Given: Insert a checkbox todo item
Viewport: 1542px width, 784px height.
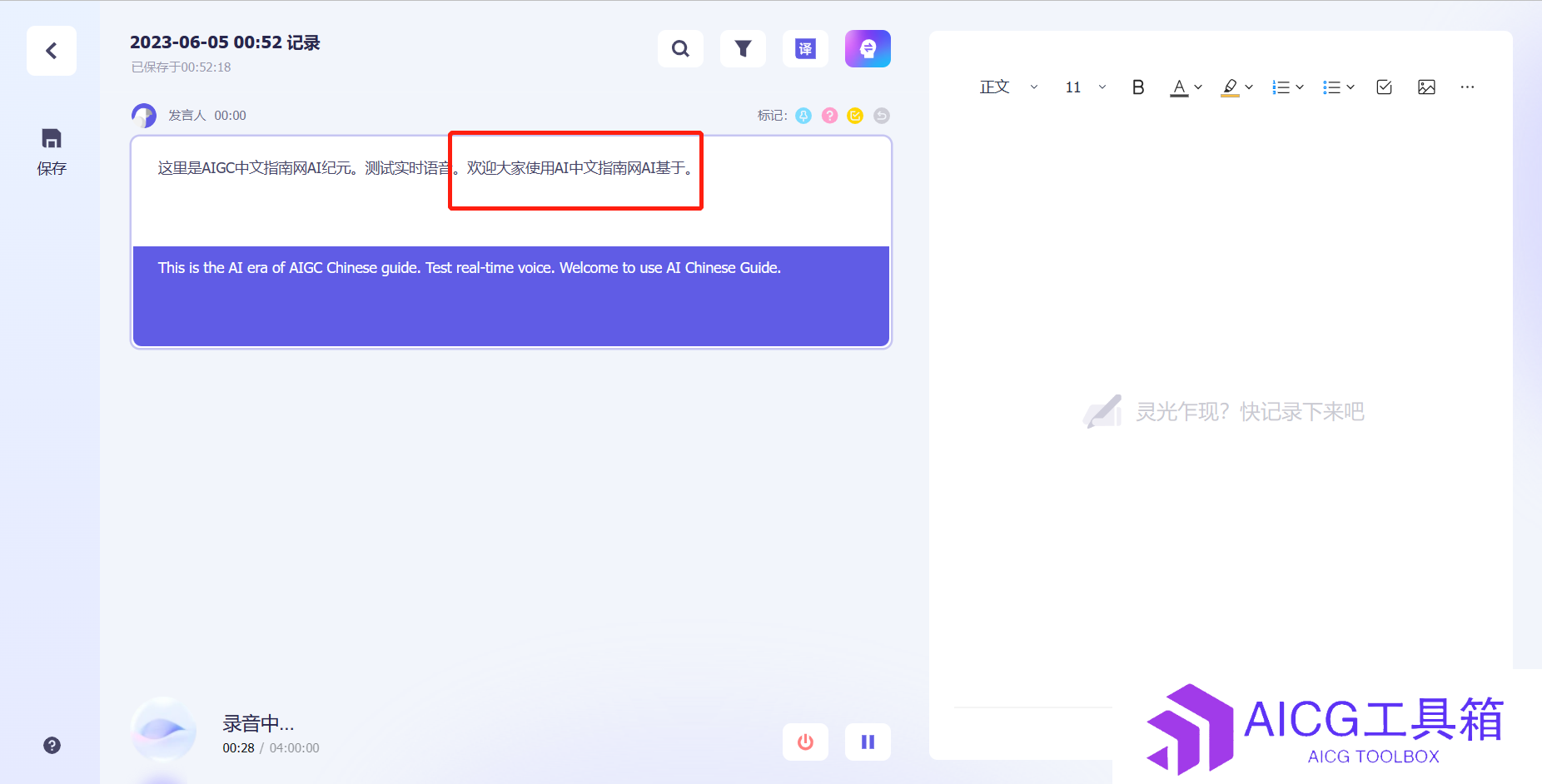Looking at the screenshot, I should [x=1385, y=87].
